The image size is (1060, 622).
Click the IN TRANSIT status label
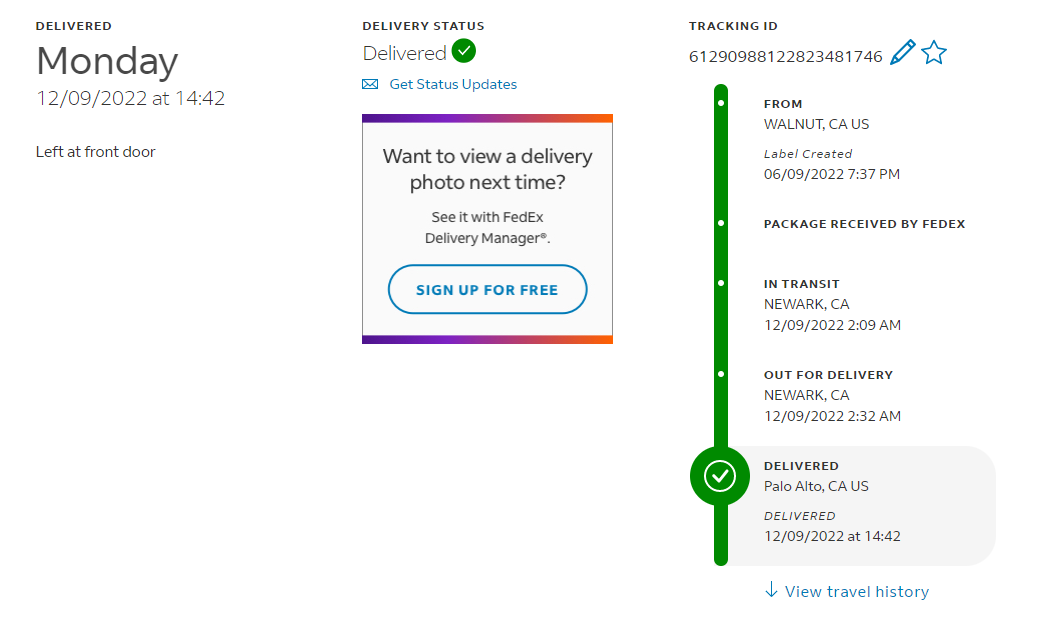(x=802, y=284)
